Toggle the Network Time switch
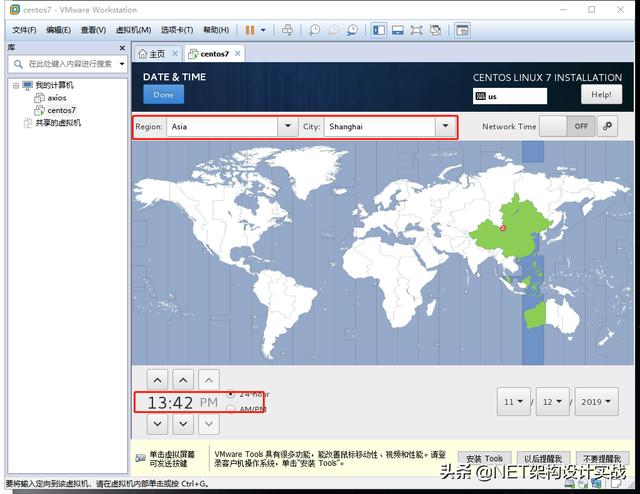The height and width of the screenshot is (494, 640). pos(567,127)
